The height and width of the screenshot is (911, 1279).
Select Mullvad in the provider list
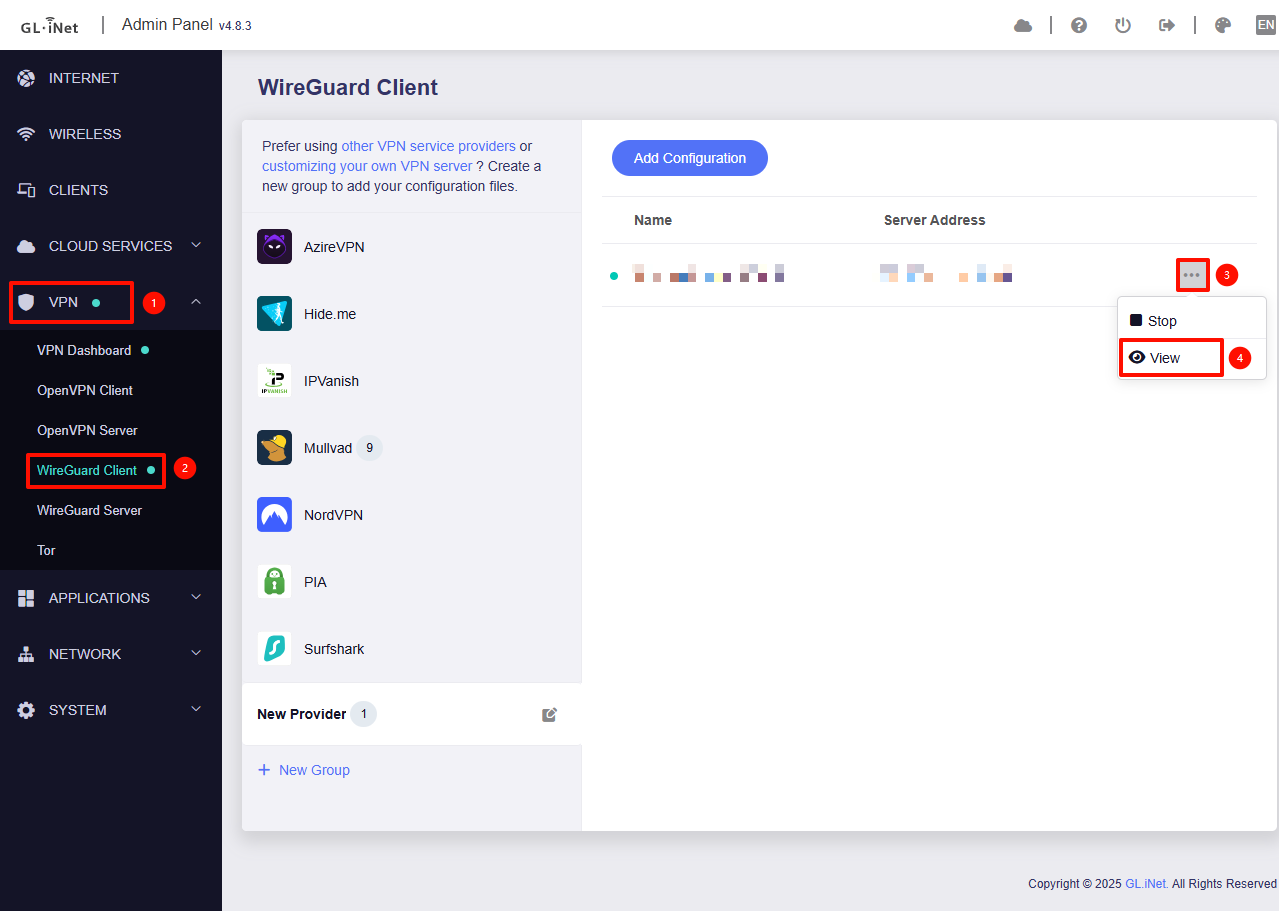click(x=327, y=448)
